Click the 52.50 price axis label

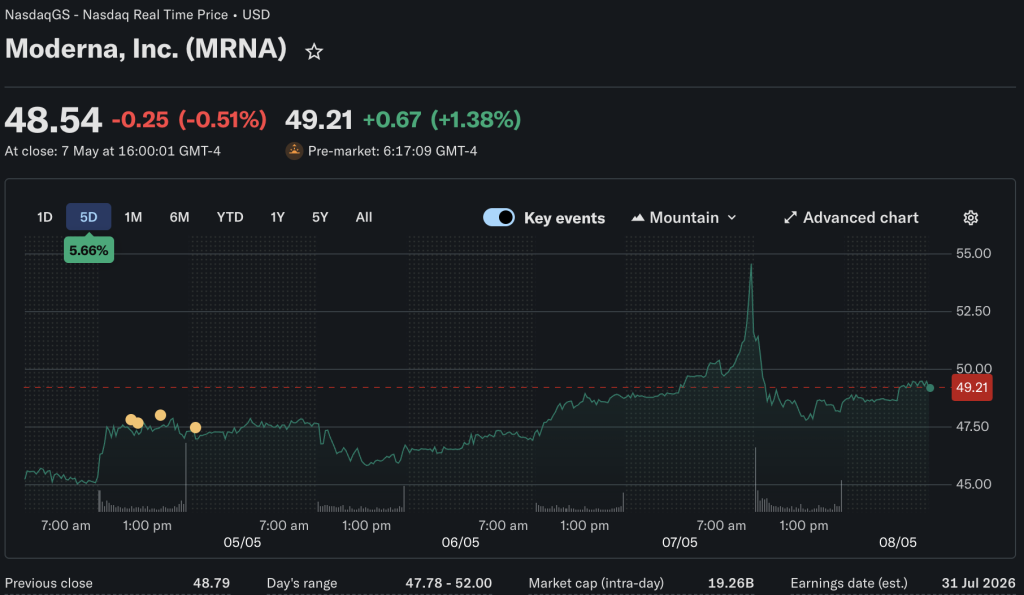point(973,311)
